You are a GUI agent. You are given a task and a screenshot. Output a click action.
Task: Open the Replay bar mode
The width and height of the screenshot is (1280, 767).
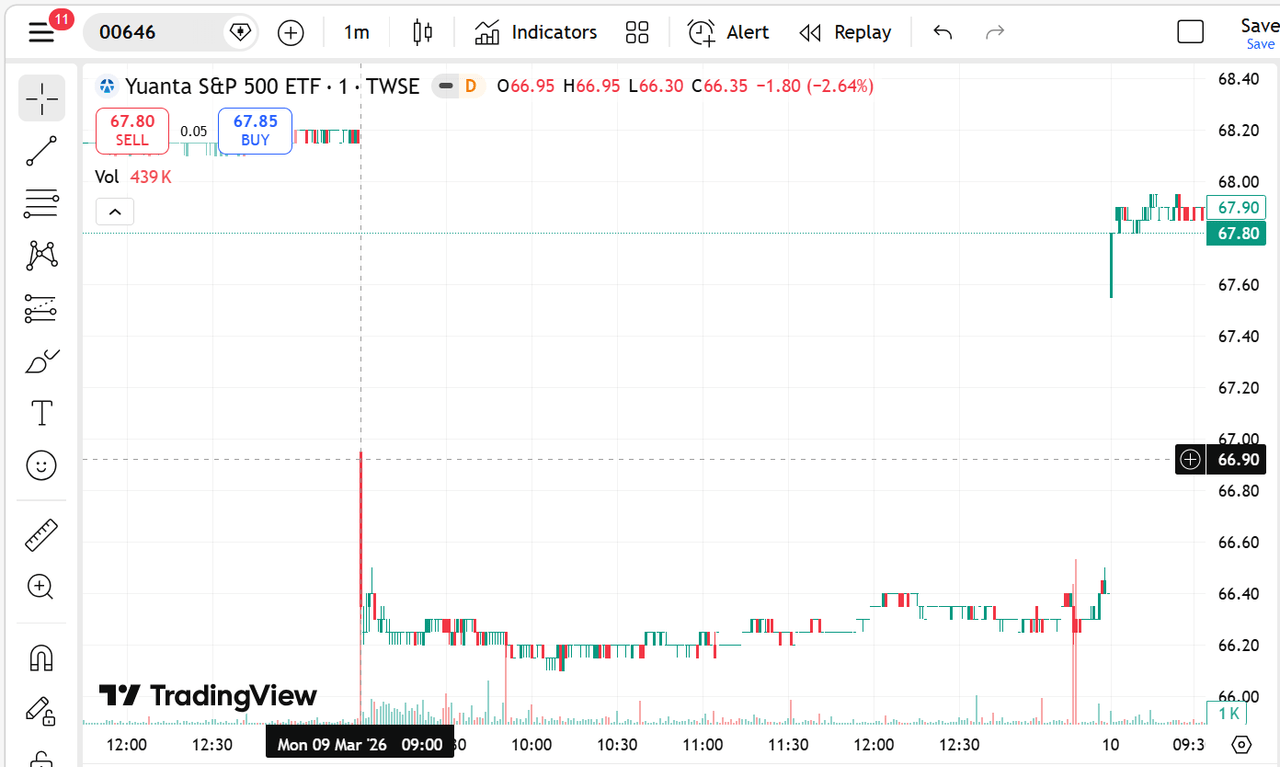(845, 32)
